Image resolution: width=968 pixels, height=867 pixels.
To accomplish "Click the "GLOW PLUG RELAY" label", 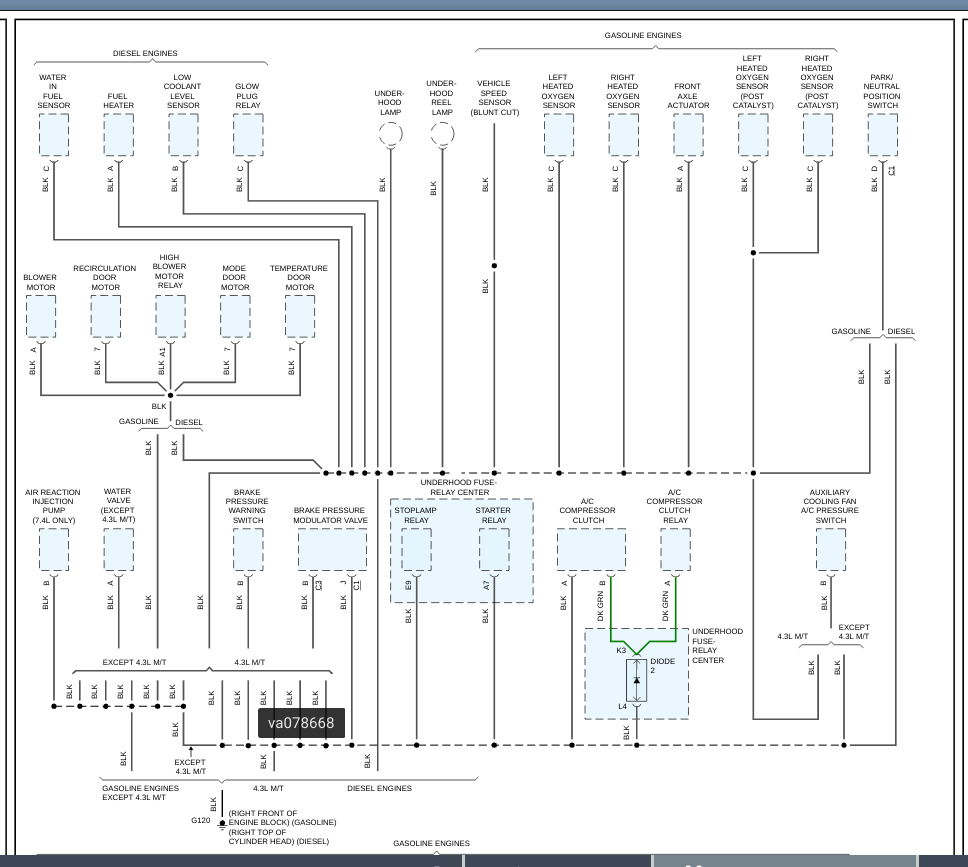I will click(248, 96).
